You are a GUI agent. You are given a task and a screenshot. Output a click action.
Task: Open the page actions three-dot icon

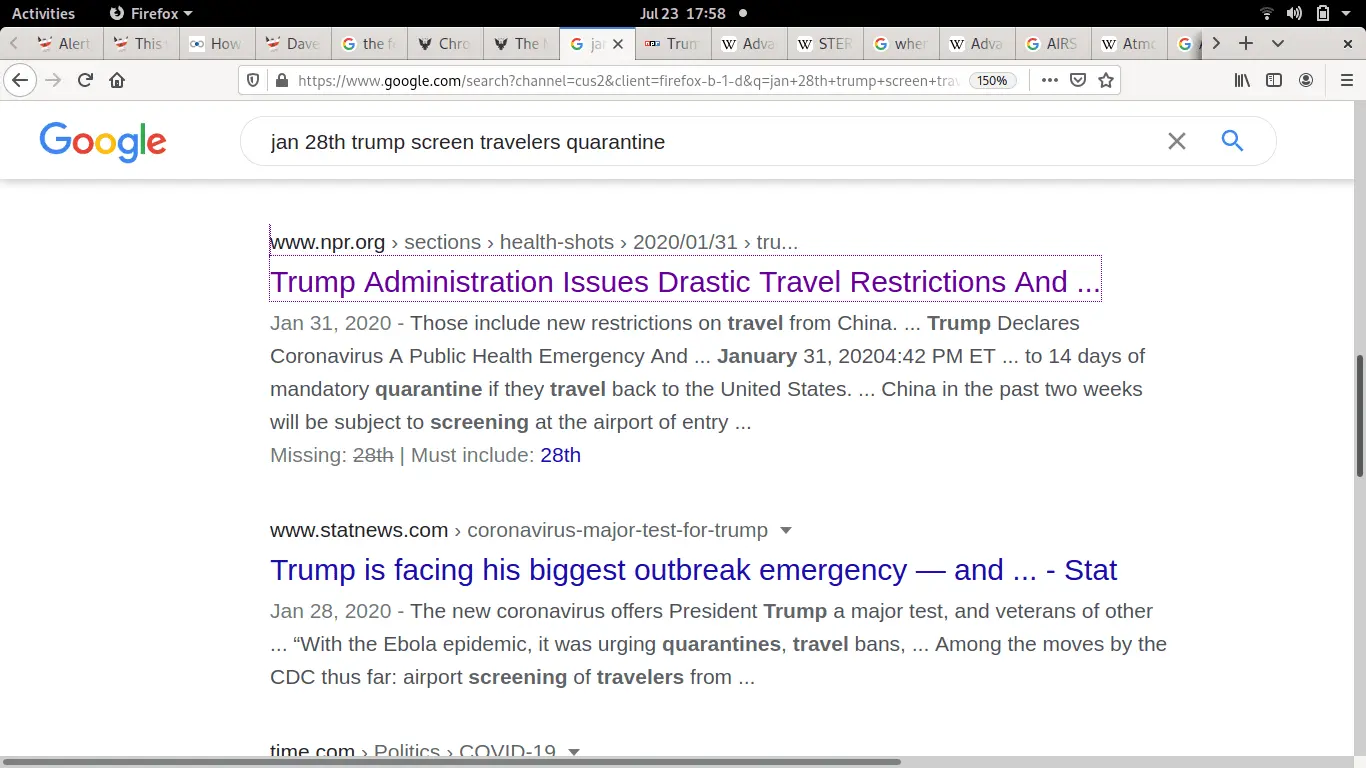coord(1048,80)
